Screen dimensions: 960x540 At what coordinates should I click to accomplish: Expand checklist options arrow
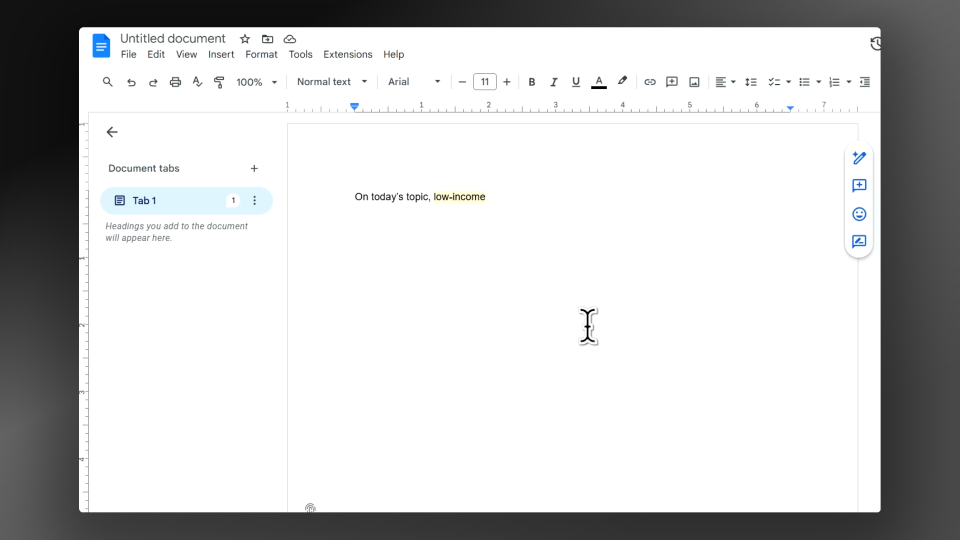(789, 82)
